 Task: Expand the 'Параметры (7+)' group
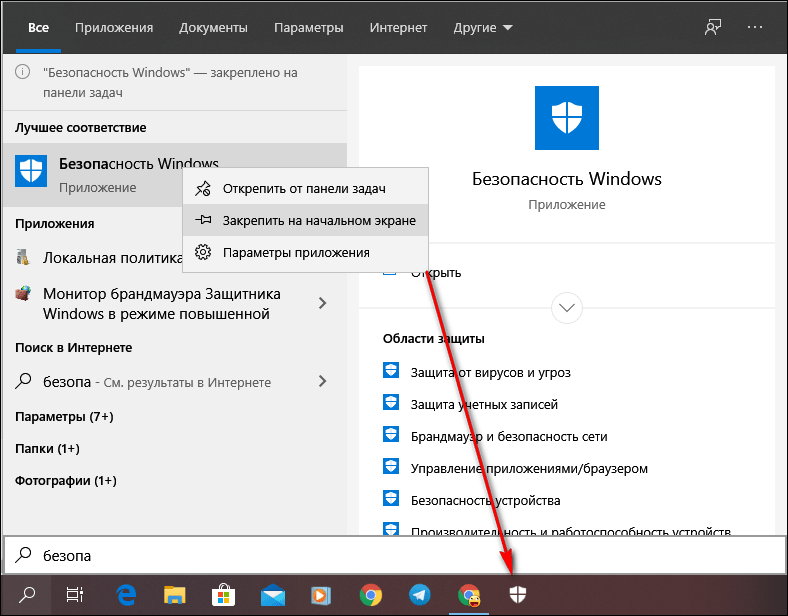64,417
